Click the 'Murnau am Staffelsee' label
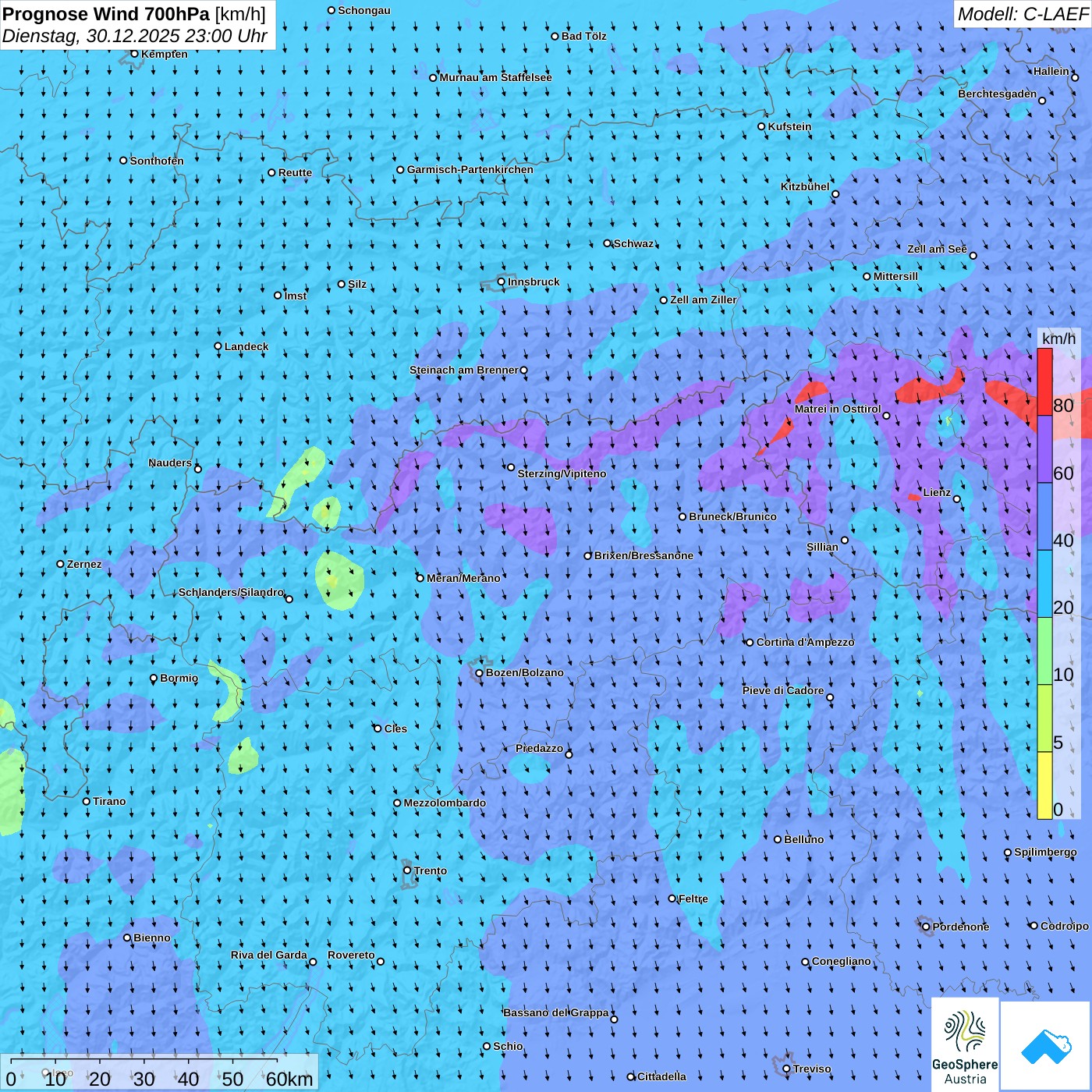The width and height of the screenshot is (1092, 1092). tap(496, 77)
